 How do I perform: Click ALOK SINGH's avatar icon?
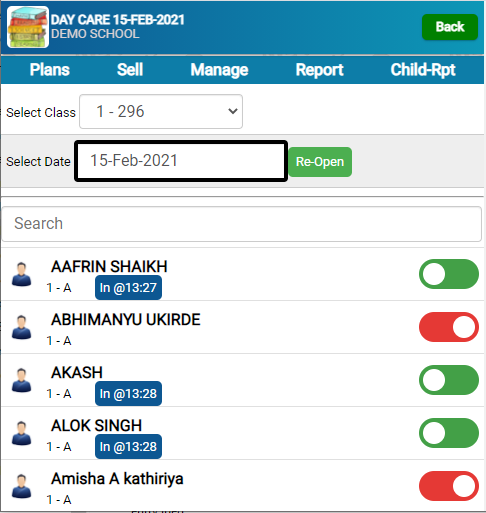tap(22, 433)
